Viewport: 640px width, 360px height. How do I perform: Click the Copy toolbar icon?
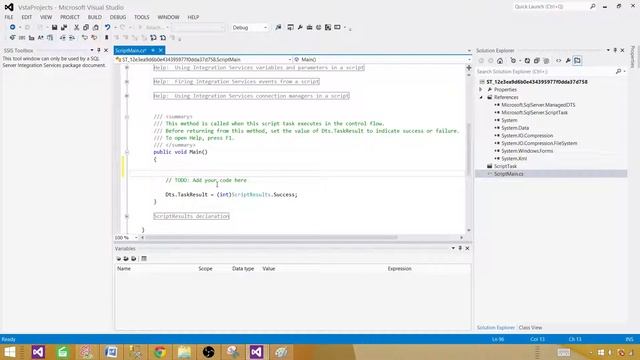point(86,27)
